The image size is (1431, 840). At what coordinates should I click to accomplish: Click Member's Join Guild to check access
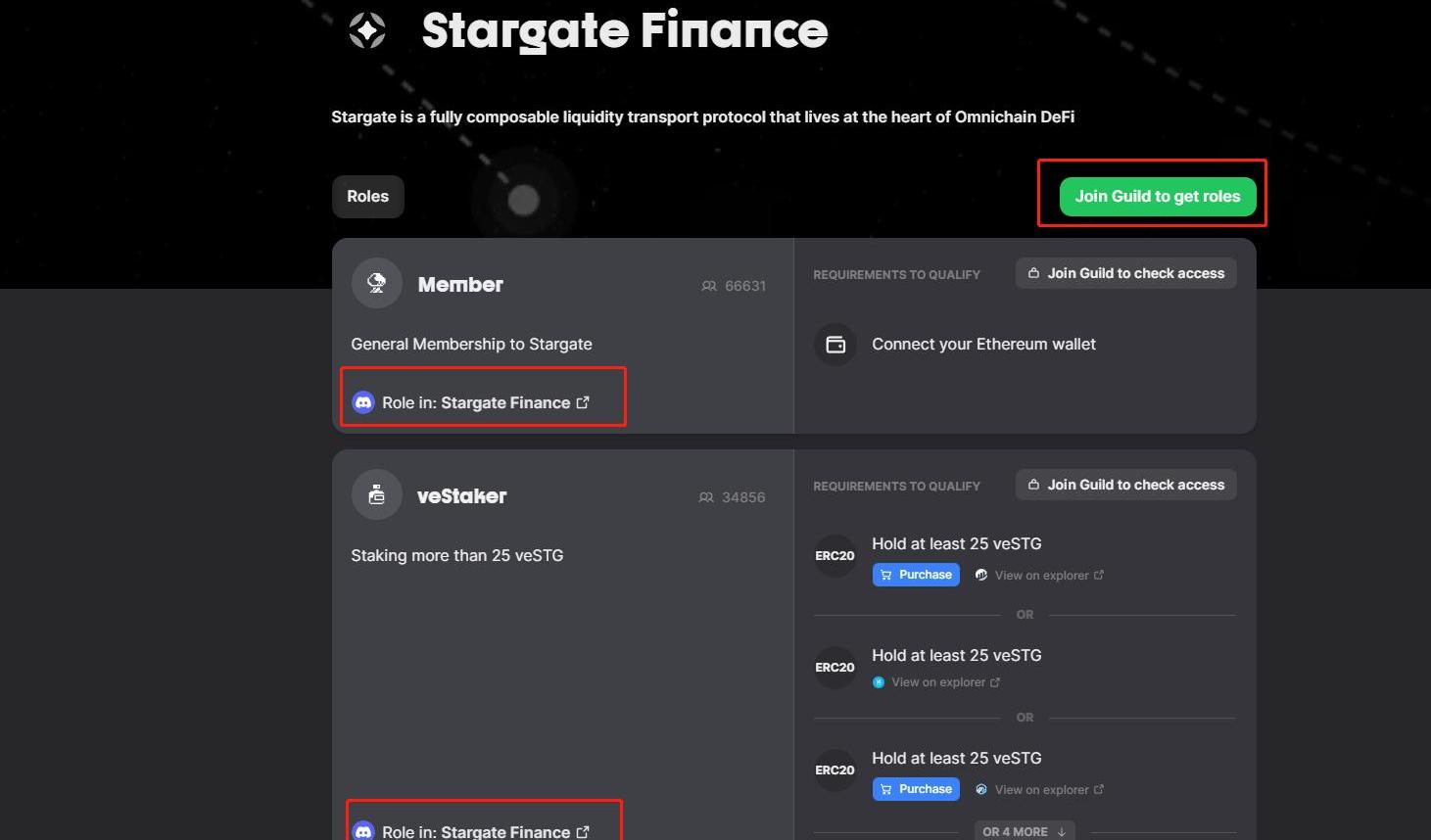(x=1126, y=273)
